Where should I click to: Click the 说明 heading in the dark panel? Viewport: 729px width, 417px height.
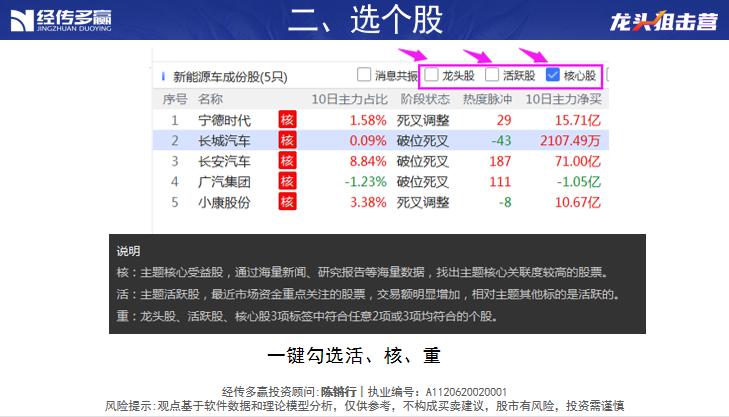click(128, 251)
